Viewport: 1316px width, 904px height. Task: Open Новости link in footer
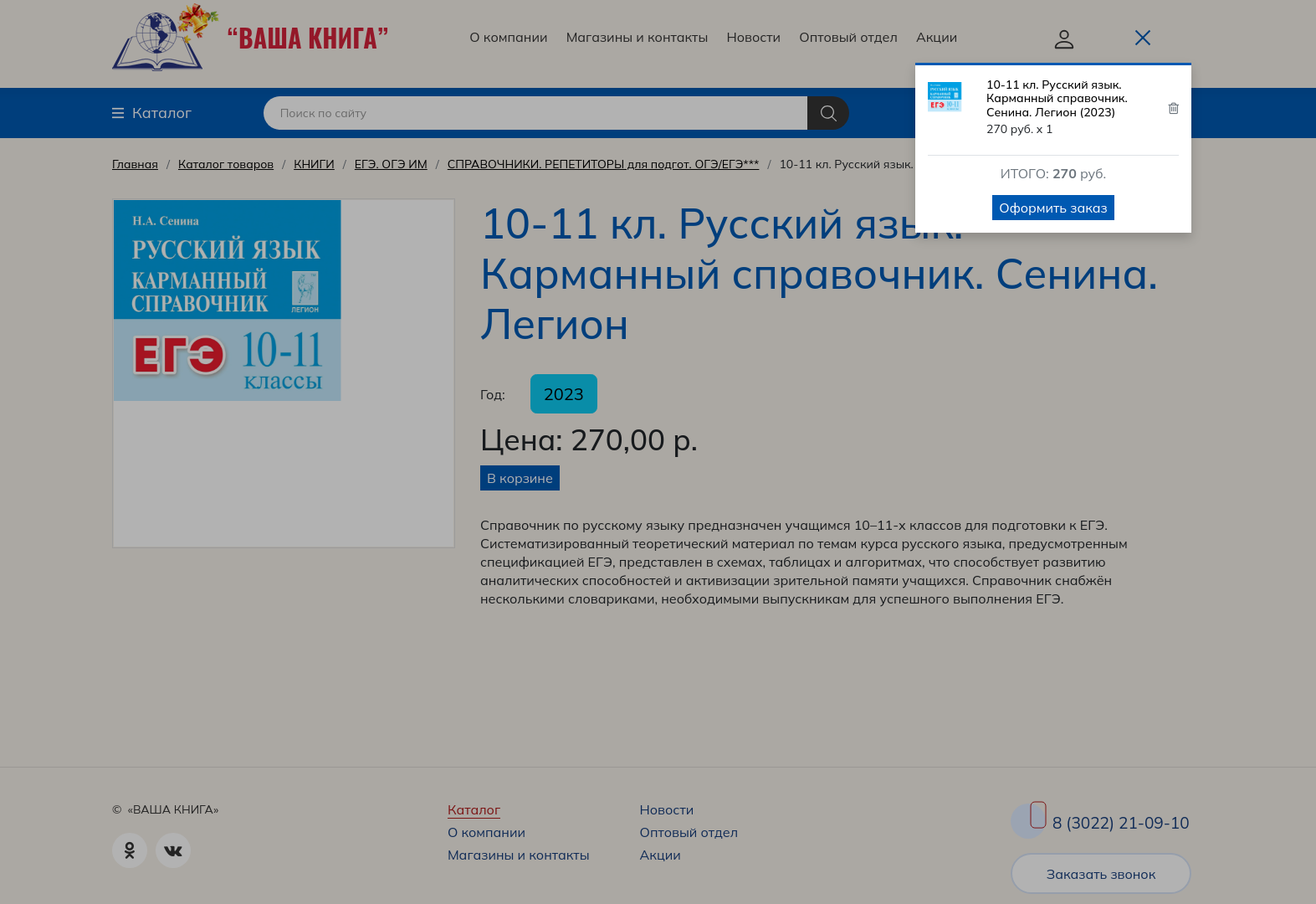pyautogui.click(x=666, y=809)
